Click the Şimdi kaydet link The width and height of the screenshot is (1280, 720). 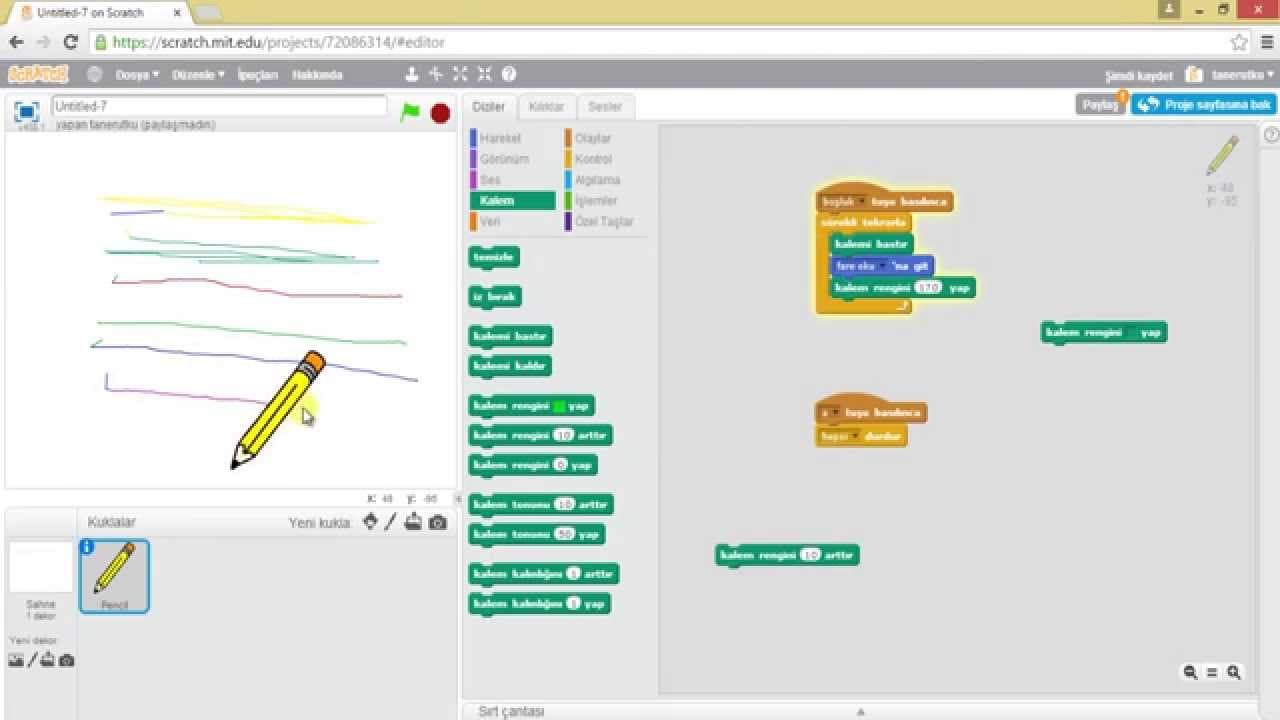pos(1138,76)
